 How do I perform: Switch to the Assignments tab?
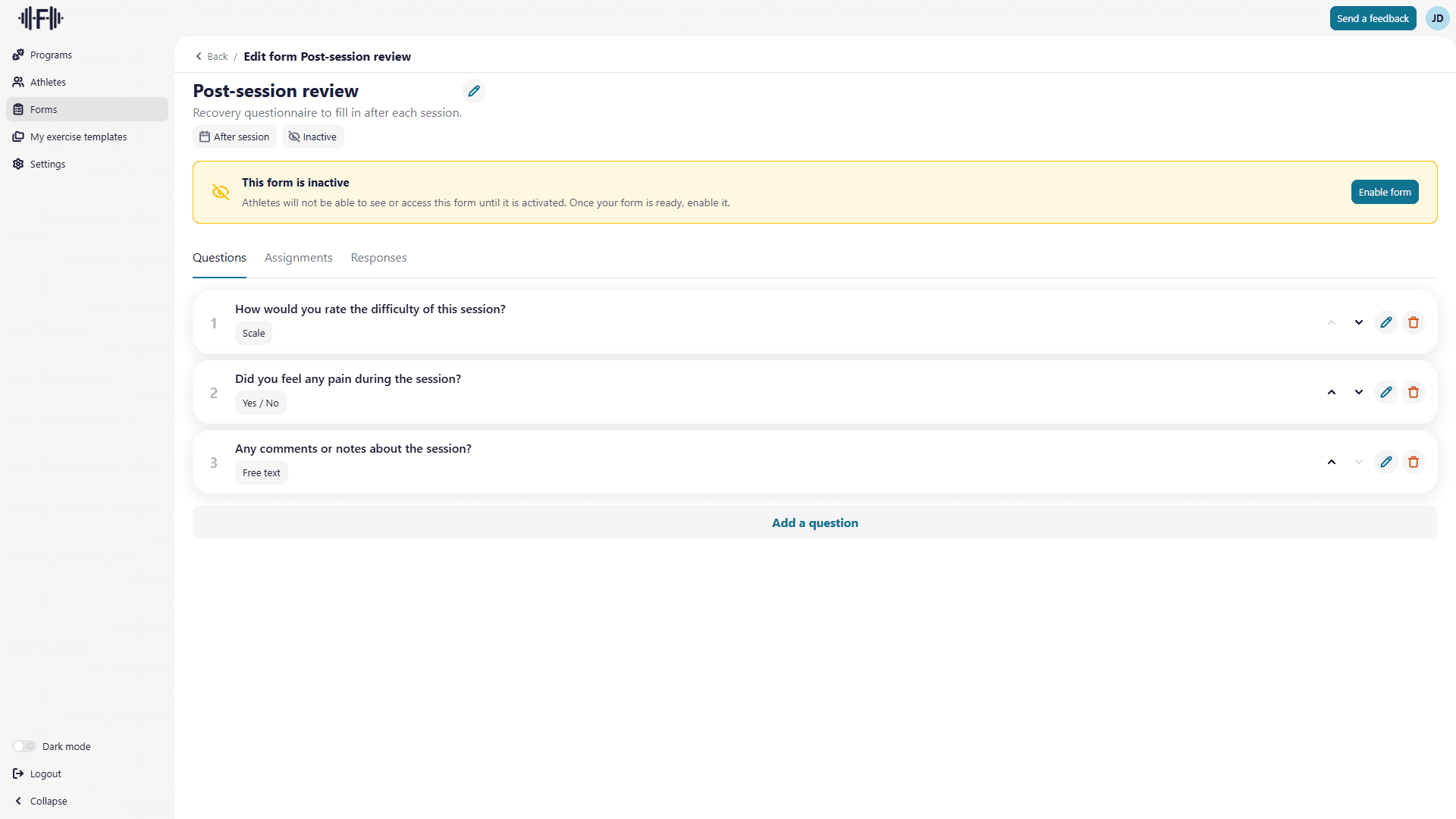pos(298,258)
